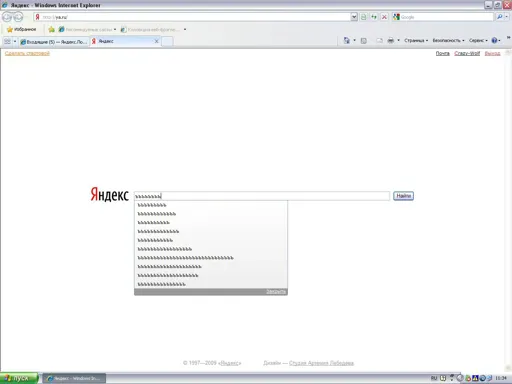Open the Print options dropdown arrow
The height and width of the screenshot is (384, 512).
(x=398, y=40)
